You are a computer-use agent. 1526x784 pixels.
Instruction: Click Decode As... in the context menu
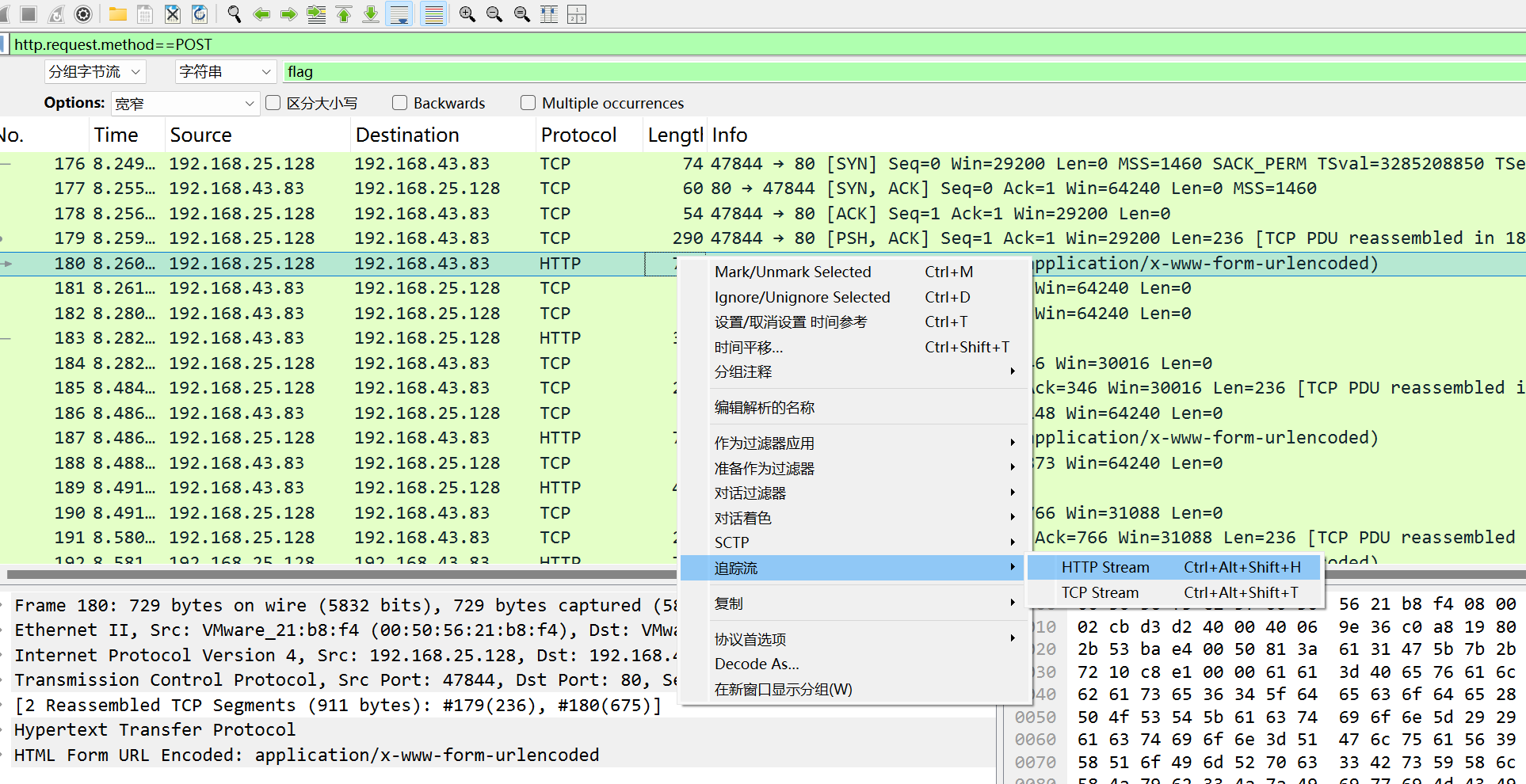(x=757, y=664)
